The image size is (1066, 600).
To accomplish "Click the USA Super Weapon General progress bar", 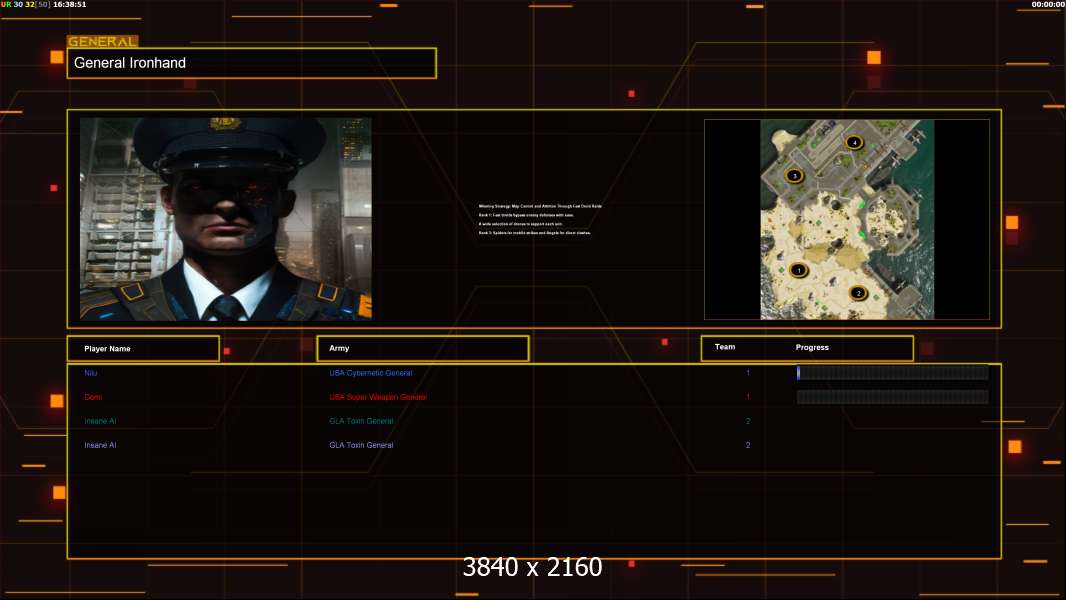I will click(x=893, y=397).
